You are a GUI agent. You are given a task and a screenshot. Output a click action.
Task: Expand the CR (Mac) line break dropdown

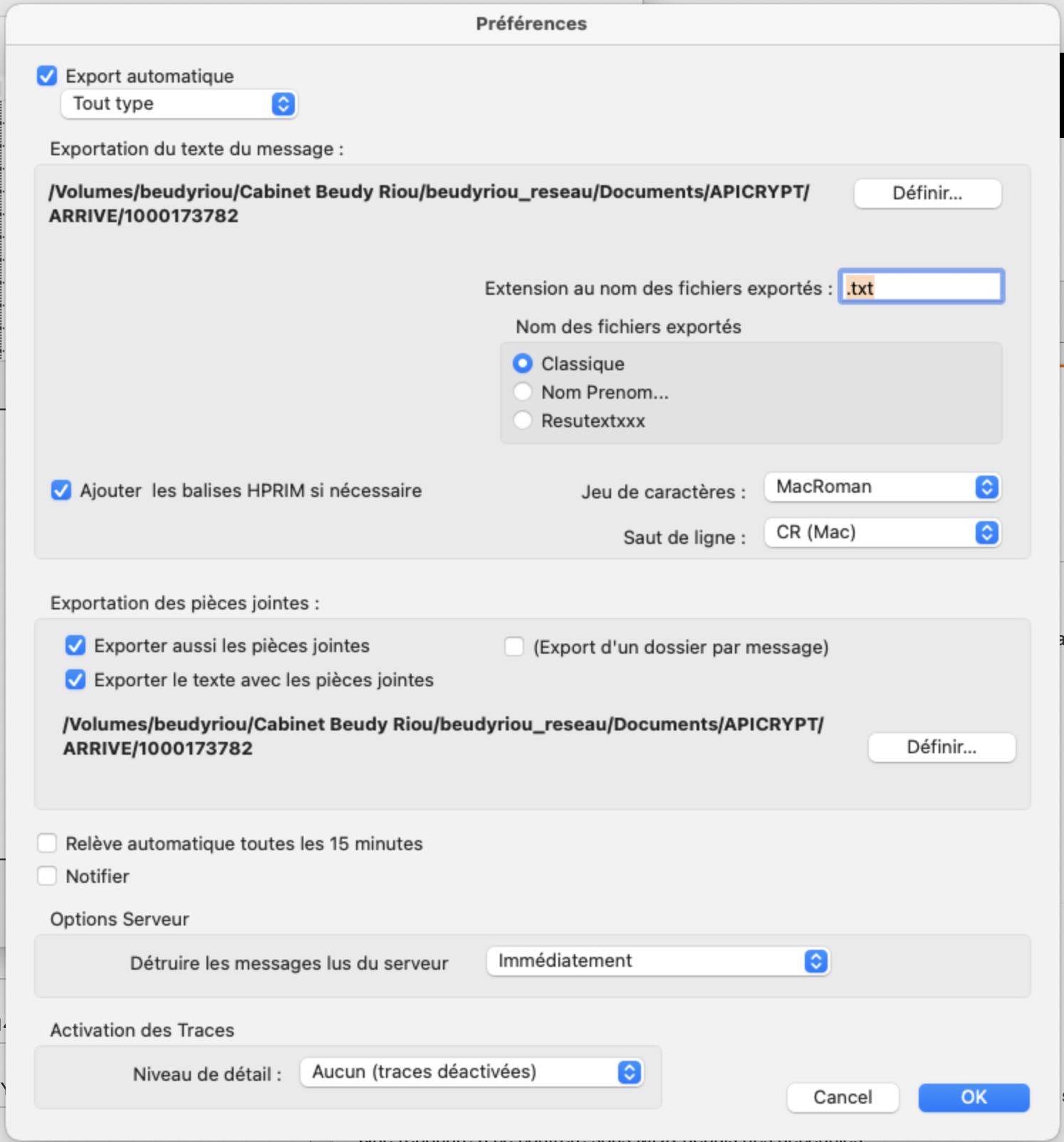[882, 533]
